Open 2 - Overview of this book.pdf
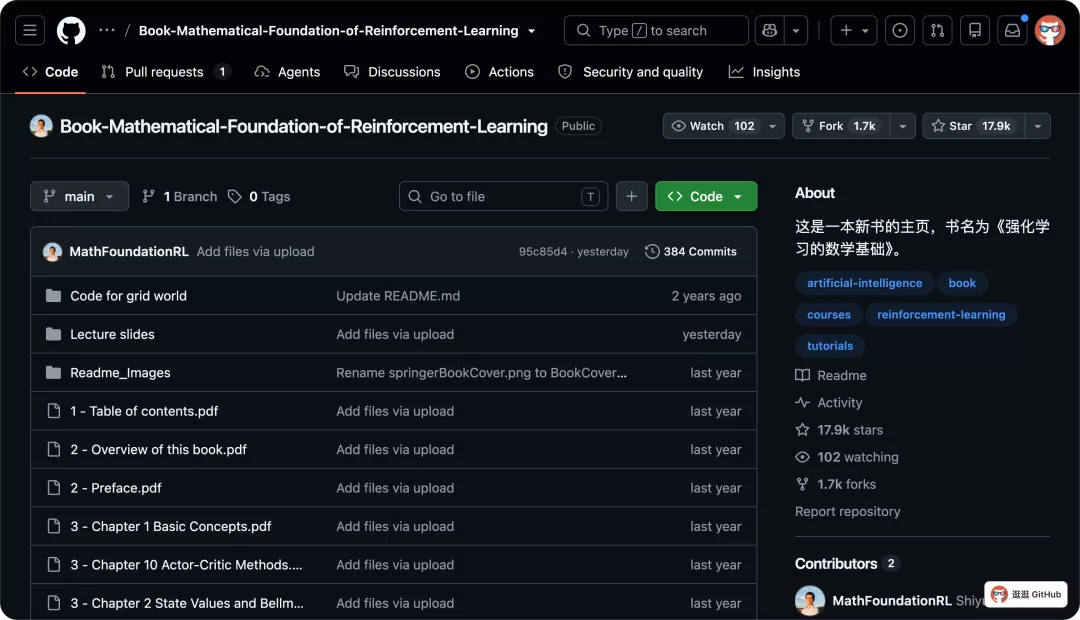 click(x=158, y=449)
